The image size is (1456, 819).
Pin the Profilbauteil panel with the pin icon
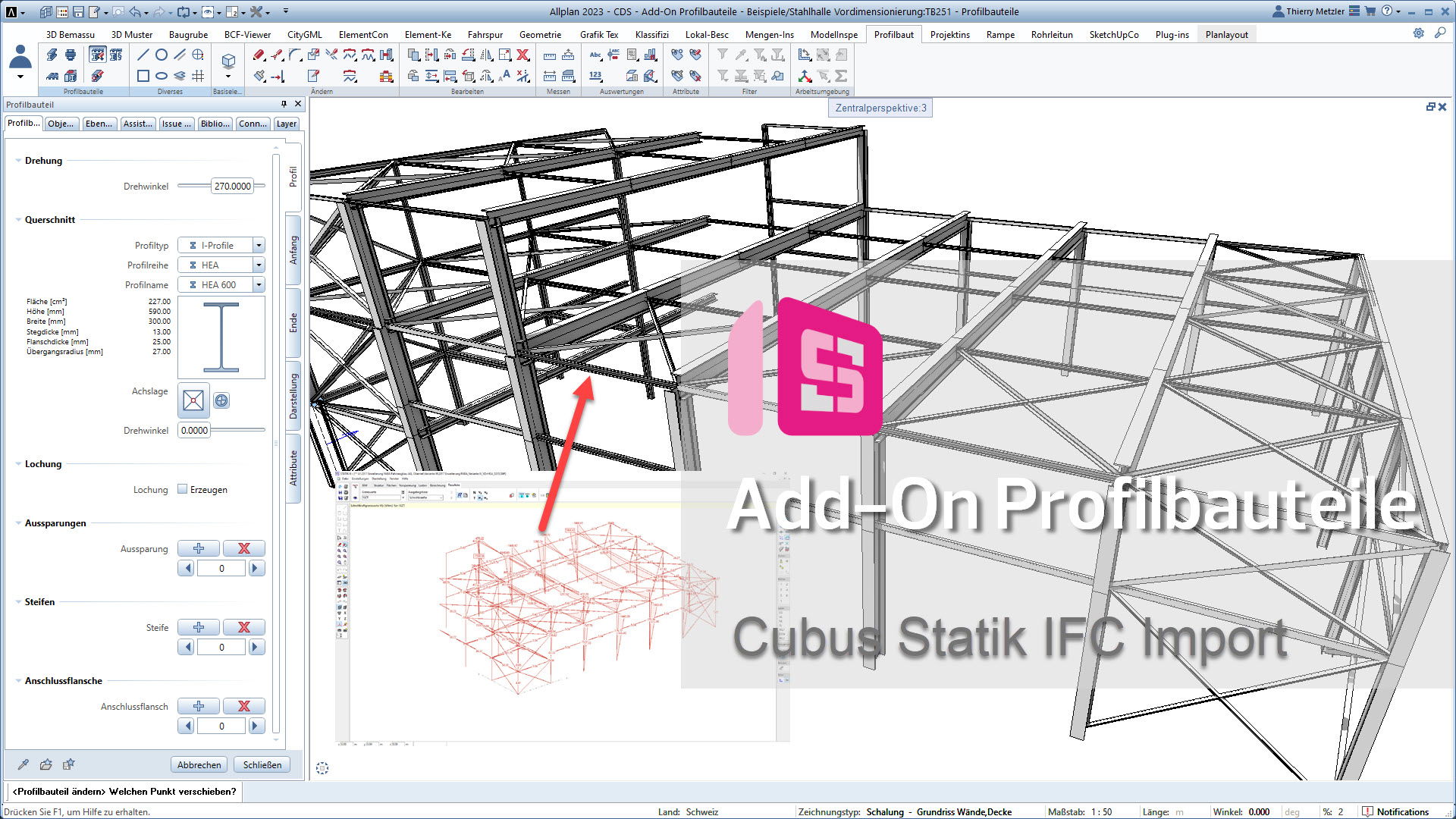point(284,104)
